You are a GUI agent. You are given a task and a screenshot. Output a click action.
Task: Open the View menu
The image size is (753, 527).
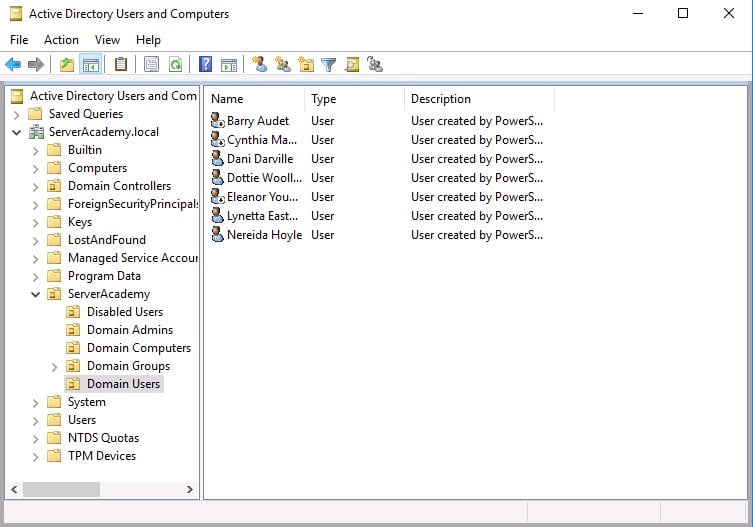[107, 40]
